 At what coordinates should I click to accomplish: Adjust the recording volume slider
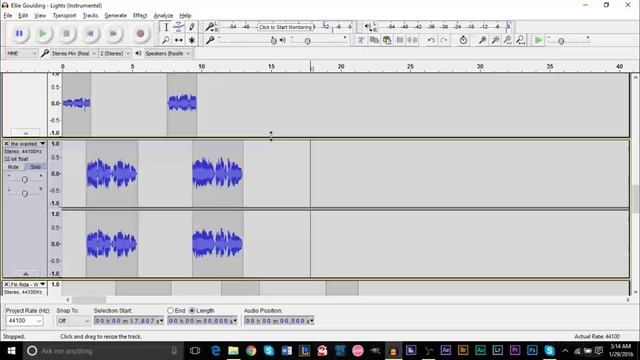(x=273, y=40)
